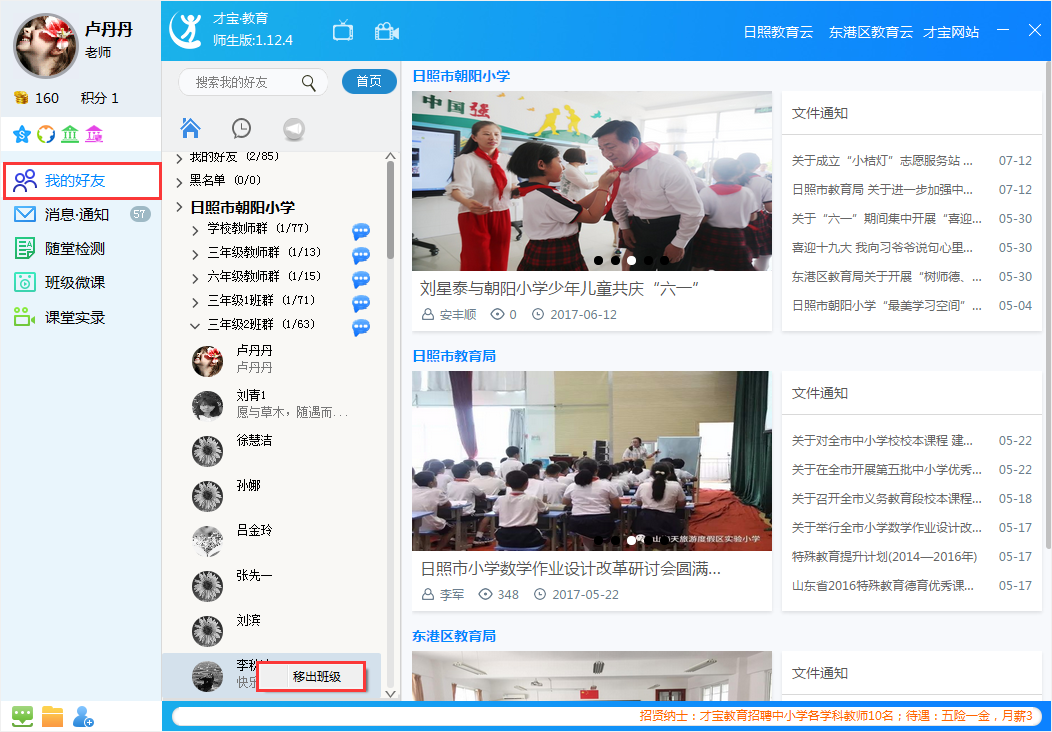Select 孙娜's avatar in class list

click(207, 496)
